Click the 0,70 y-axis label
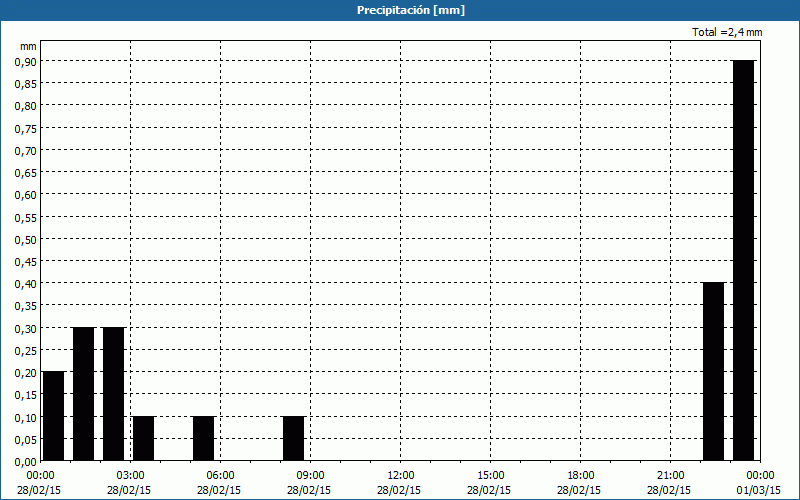This screenshot has height=500, width=800. click(x=26, y=151)
